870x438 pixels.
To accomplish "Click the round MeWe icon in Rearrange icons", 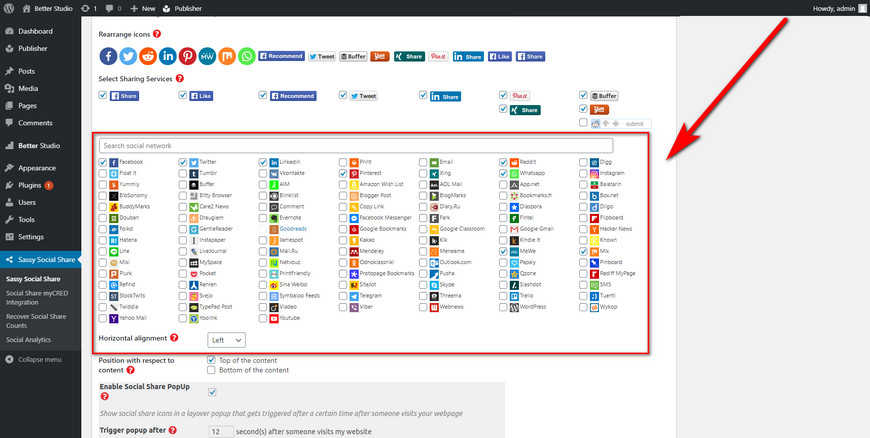I will pyautogui.click(x=208, y=56).
